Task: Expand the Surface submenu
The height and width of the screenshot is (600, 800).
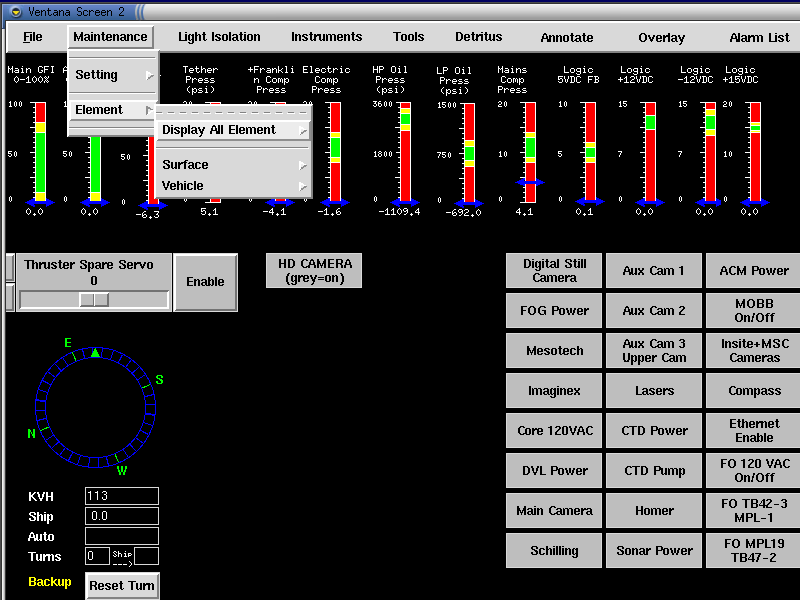Action: tap(234, 165)
